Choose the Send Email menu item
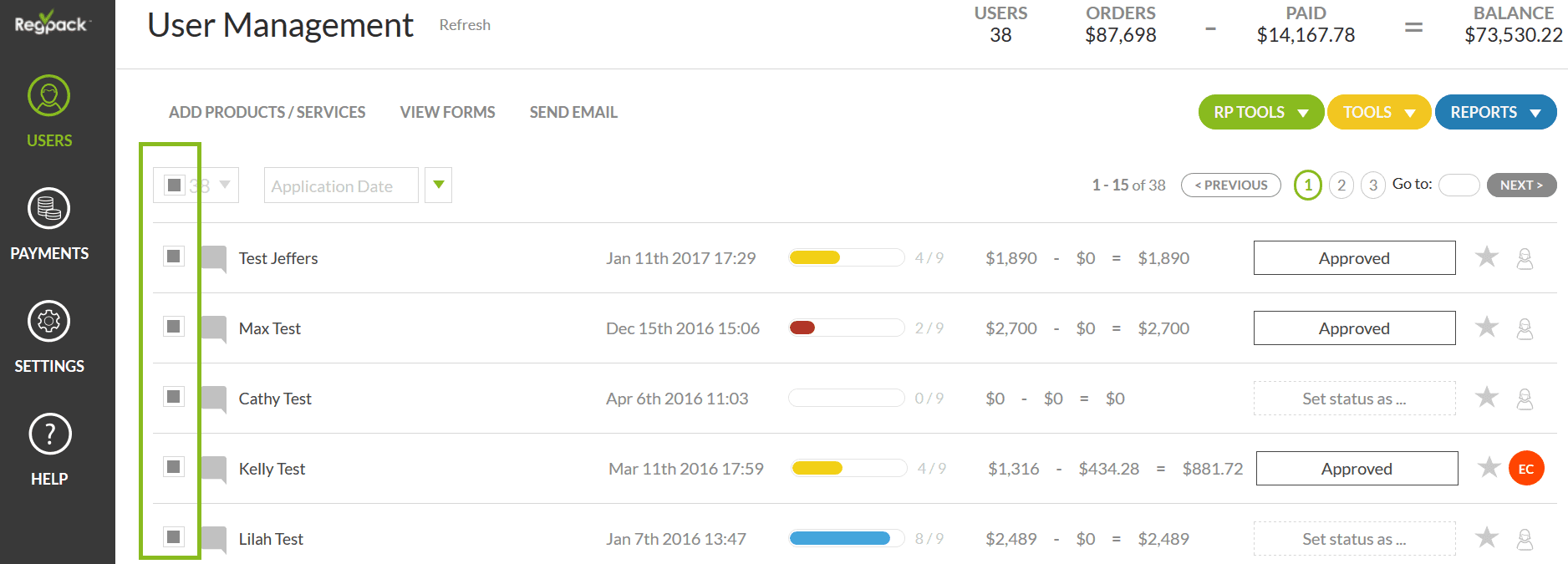Viewport: 1568px width, 564px height. pos(573,112)
